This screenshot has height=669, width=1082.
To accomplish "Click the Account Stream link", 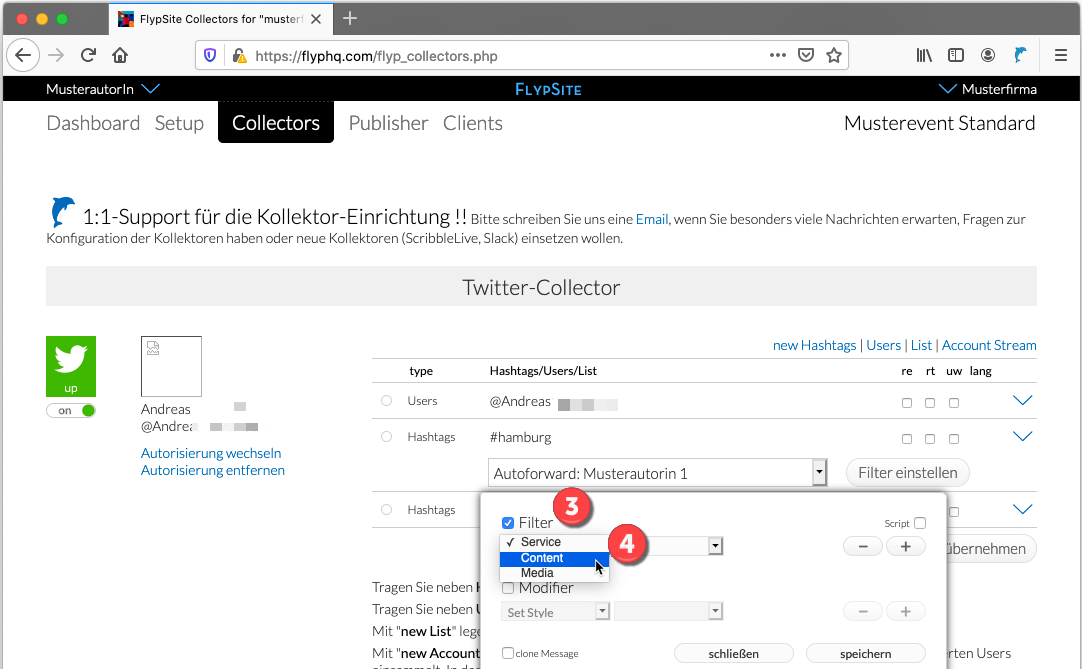I will 989,345.
